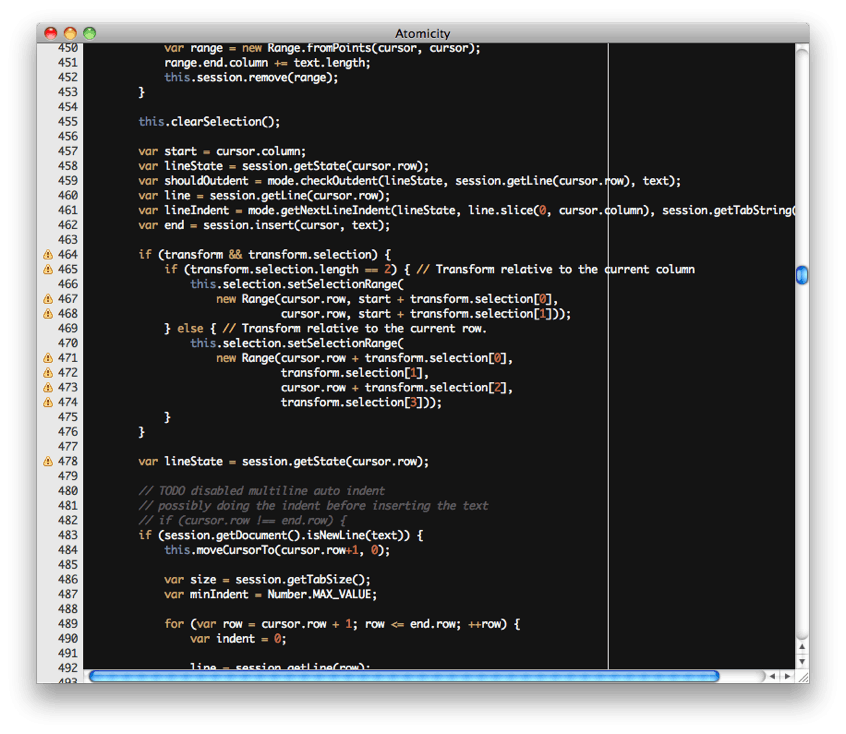
Task: Open the warning at line 478
Action: coord(47,461)
